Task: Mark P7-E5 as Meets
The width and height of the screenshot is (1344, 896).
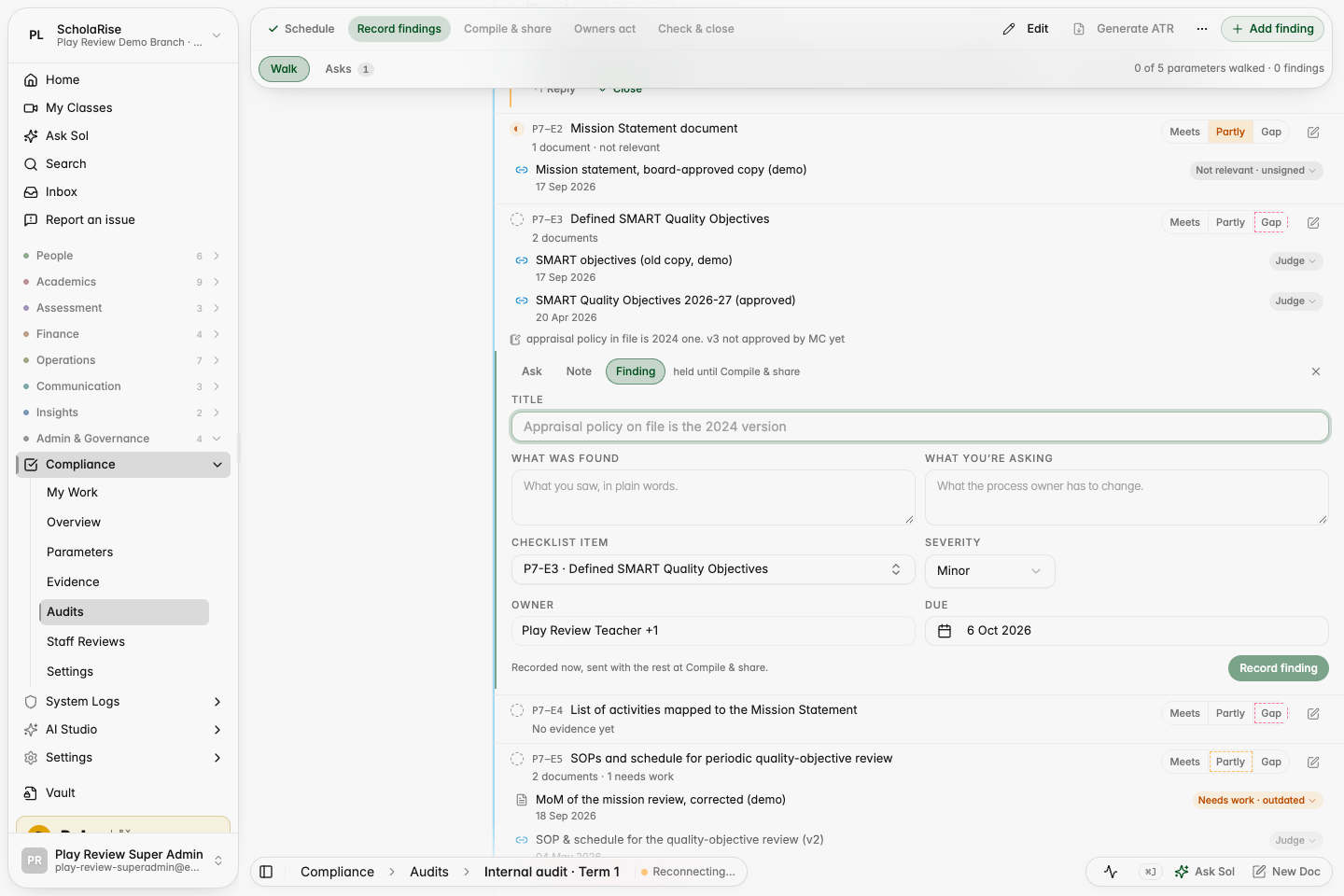Action: [1185, 763]
